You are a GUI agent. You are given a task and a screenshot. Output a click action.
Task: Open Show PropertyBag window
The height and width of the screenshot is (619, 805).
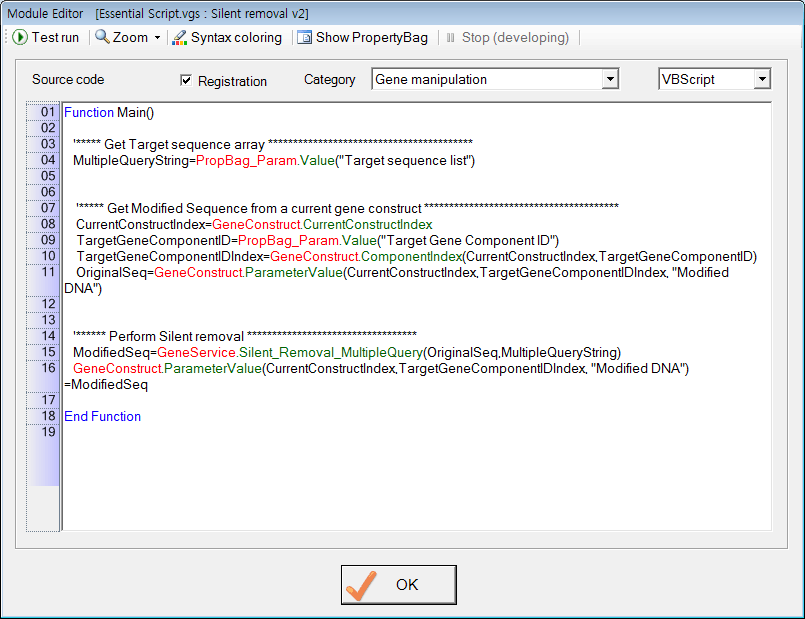[362, 37]
